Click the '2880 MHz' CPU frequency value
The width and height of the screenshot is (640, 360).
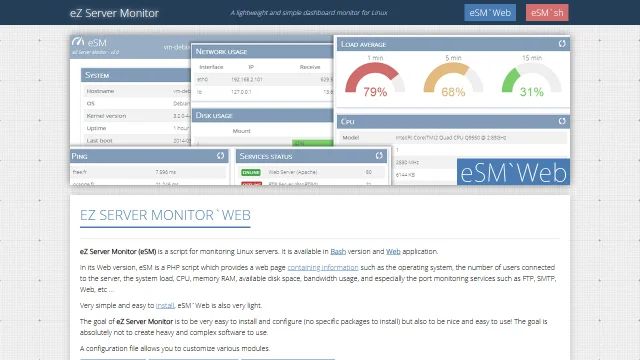tap(407, 162)
